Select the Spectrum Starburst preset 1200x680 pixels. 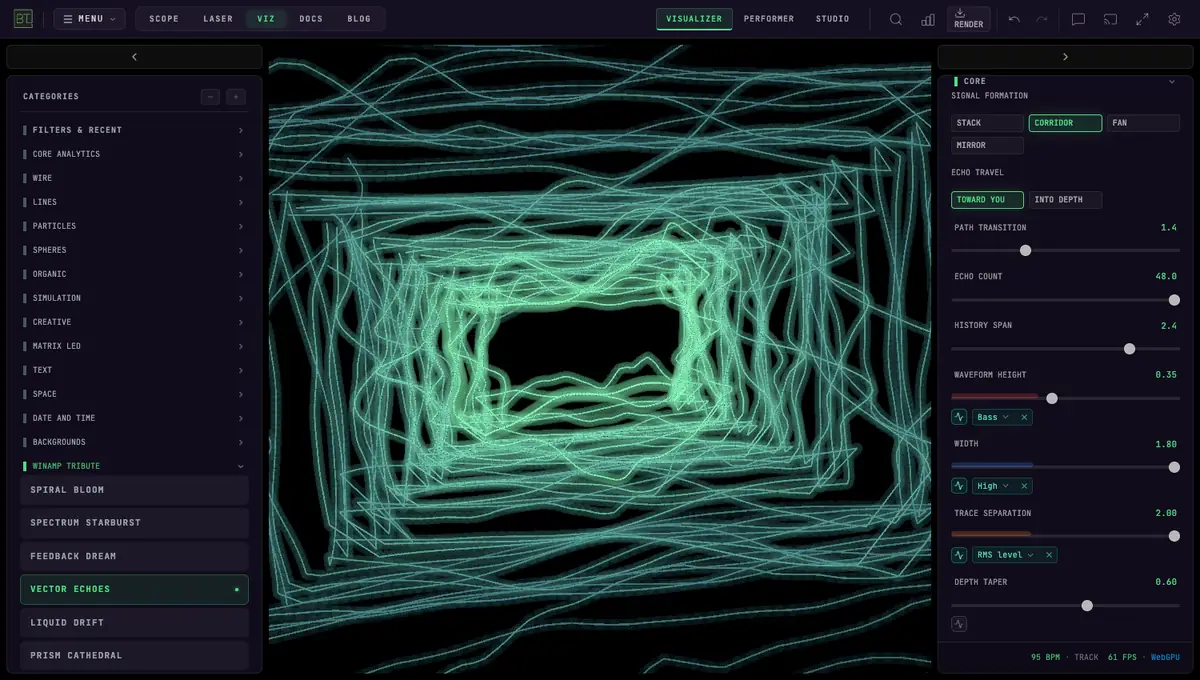click(134, 523)
